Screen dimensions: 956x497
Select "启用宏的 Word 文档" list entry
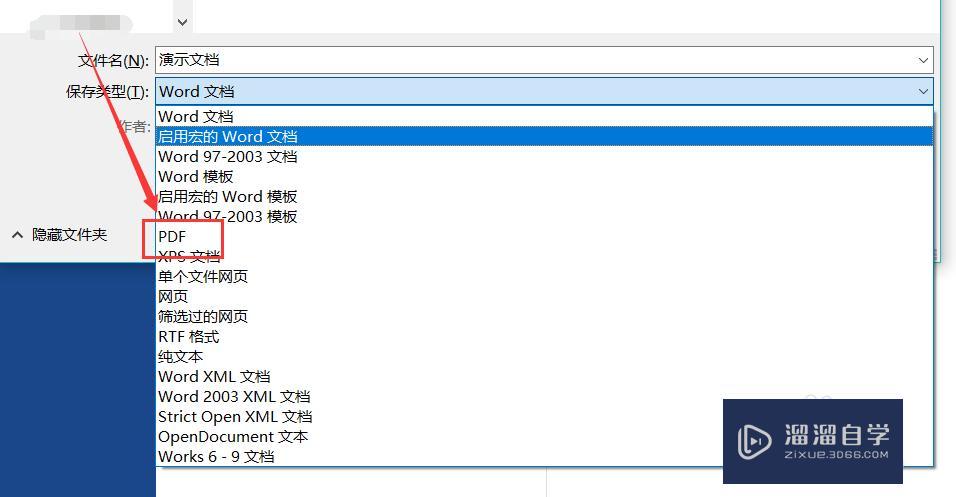[x=544, y=137]
